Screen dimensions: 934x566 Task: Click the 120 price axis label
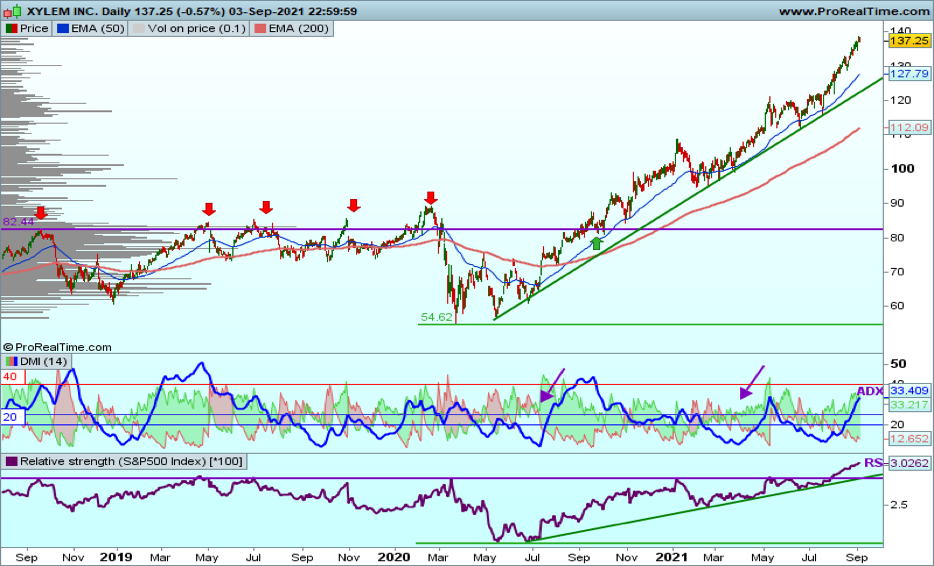tap(901, 100)
